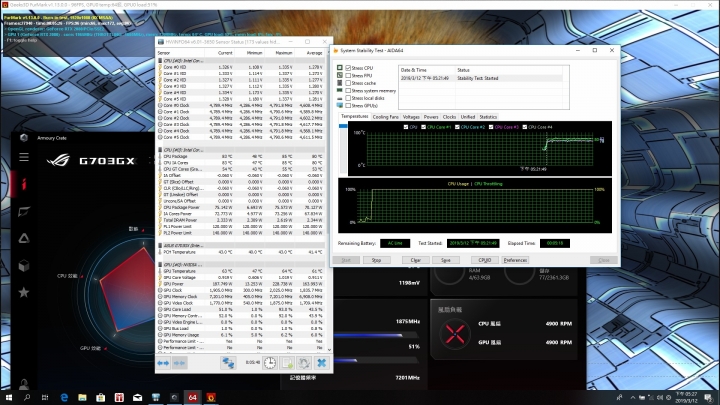
Task: Enable Stress cache checkbox
Action: (x=348, y=83)
